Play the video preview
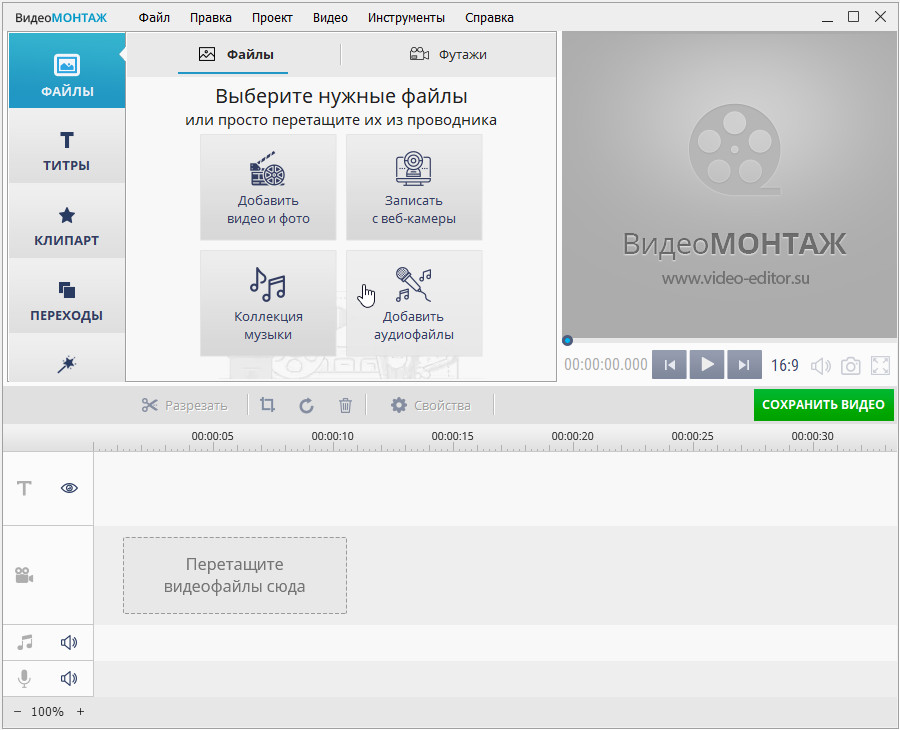900x730 pixels. (x=707, y=364)
